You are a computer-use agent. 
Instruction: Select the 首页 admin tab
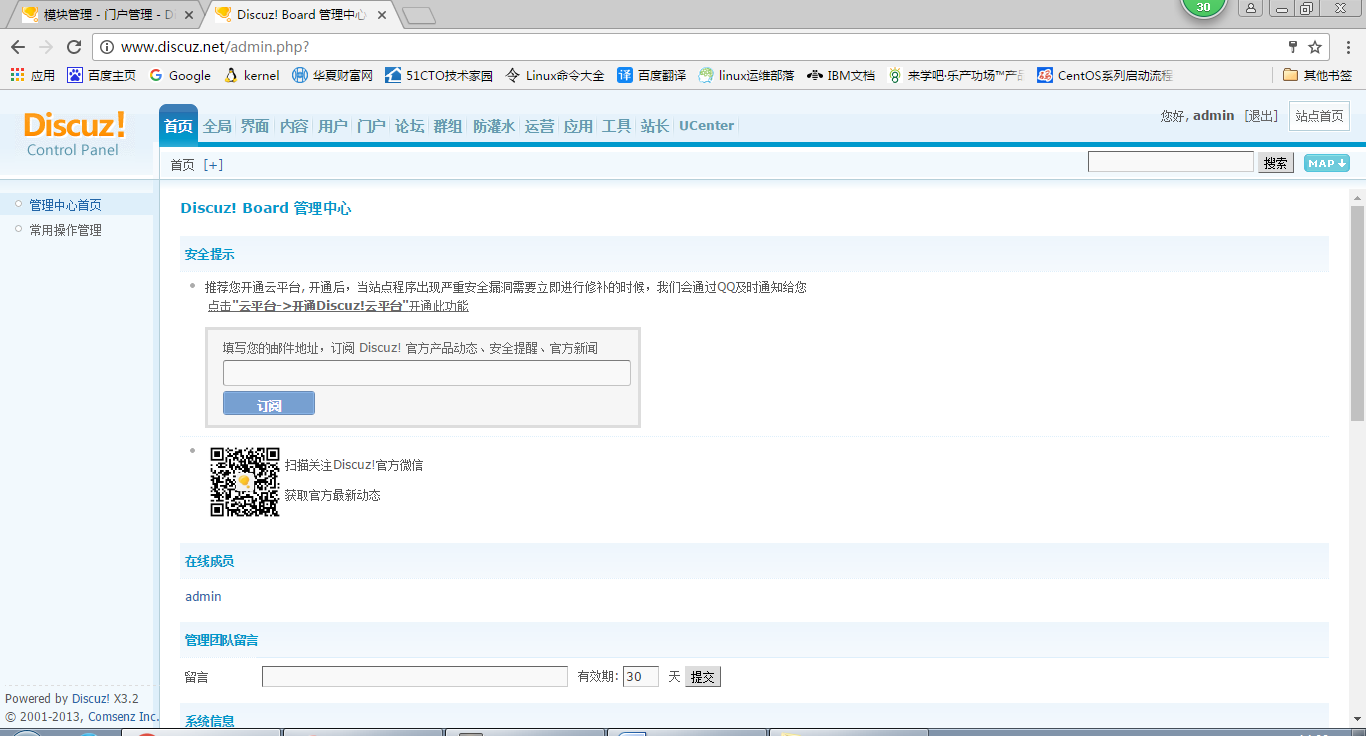pos(178,126)
